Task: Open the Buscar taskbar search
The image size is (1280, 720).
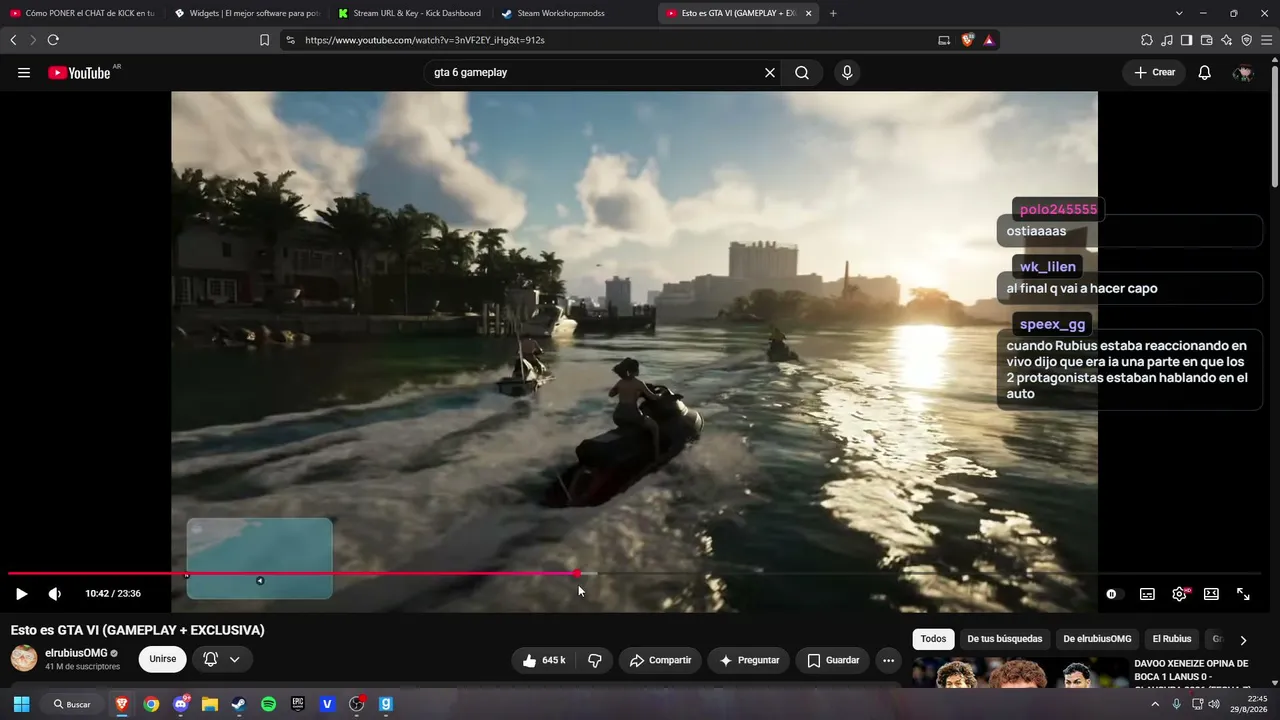Action: click(x=72, y=704)
